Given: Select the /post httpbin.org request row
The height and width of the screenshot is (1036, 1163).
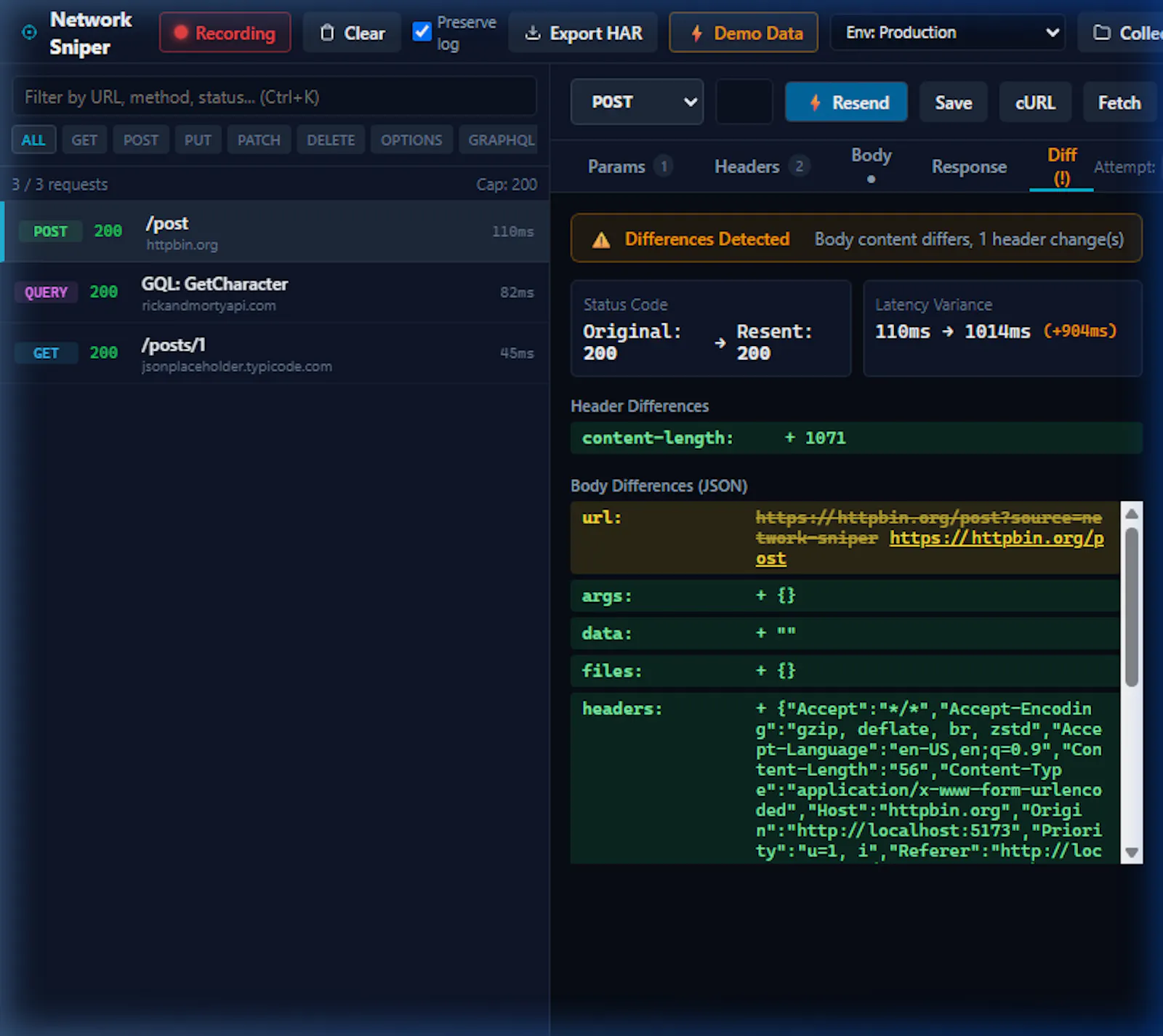Looking at the screenshot, I should 276,232.
